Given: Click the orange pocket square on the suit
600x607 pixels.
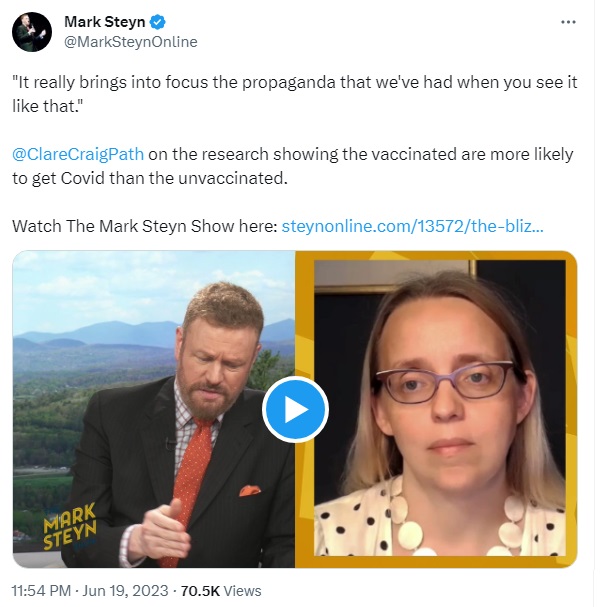Looking at the screenshot, I should 249,490.
